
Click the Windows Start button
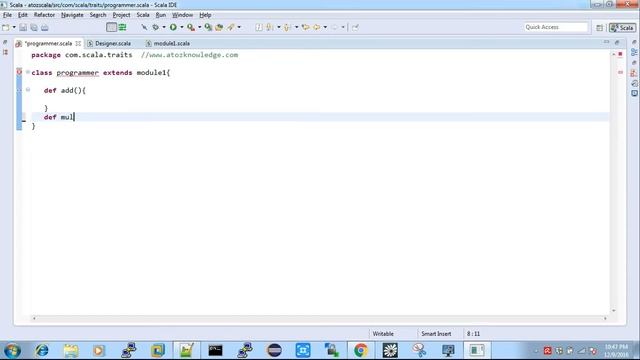pyautogui.click(x=12, y=351)
